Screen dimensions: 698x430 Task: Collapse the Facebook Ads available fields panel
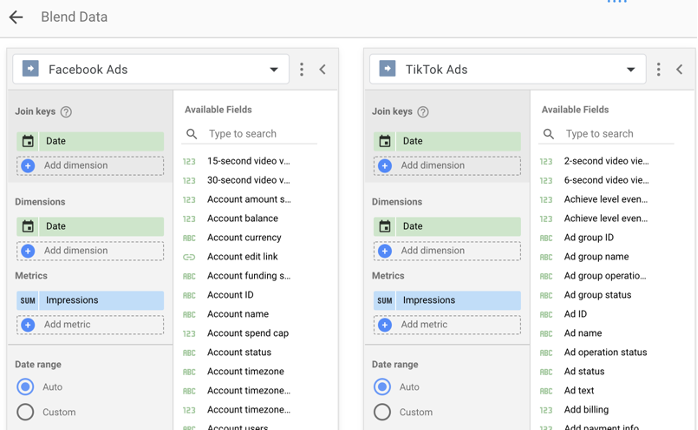click(323, 69)
